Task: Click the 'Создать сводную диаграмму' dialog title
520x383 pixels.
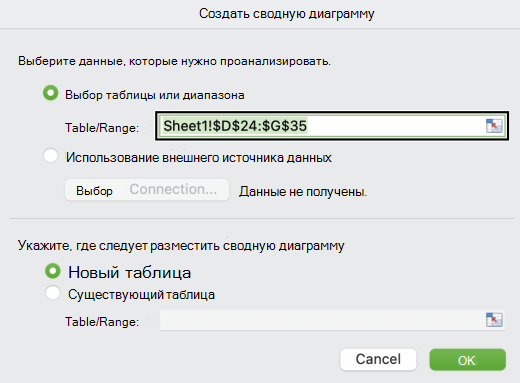Action: click(287, 14)
